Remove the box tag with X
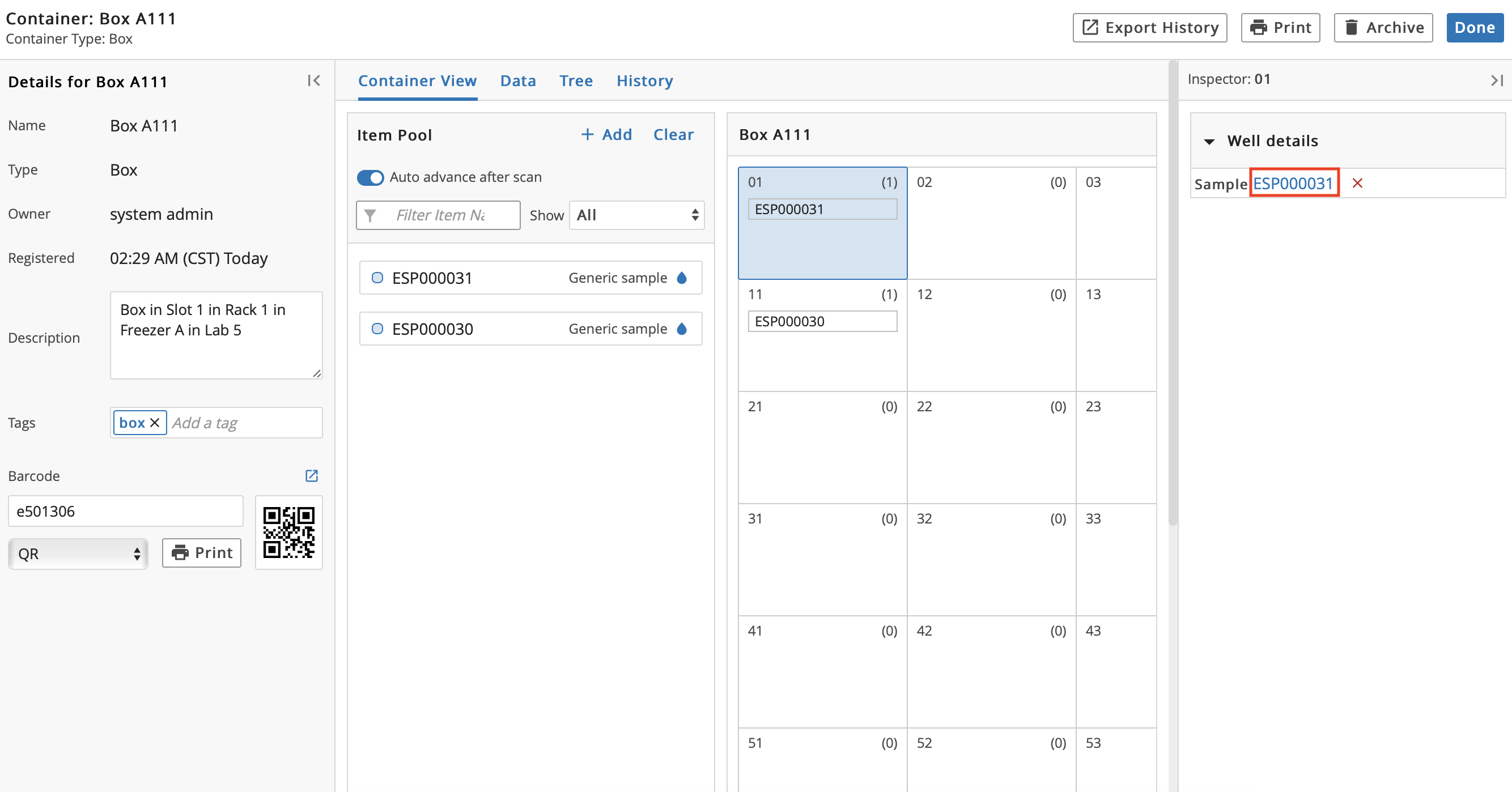Image resolution: width=1512 pixels, height=792 pixels. [x=155, y=423]
